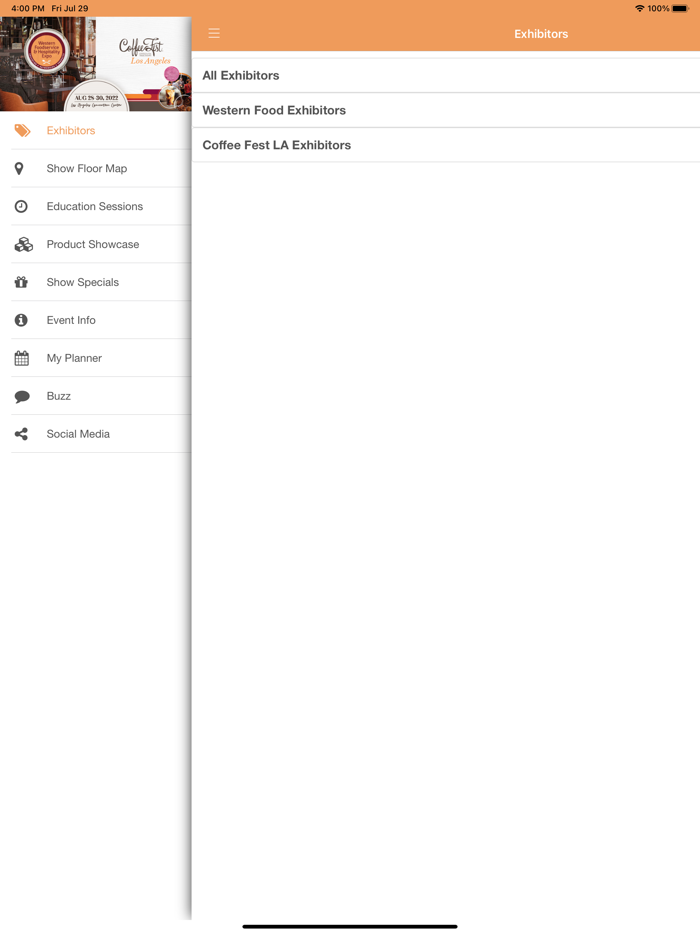Image resolution: width=700 pixels, height=934 pixels.
Task: Click the Buzz speech bubble icon
Action: point(22,397)
